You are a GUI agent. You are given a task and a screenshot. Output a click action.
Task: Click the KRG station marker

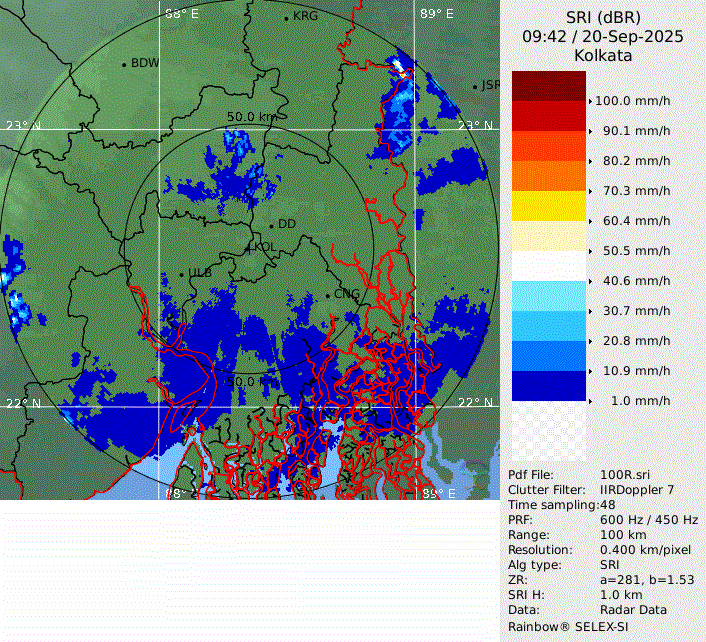point(286,18)
